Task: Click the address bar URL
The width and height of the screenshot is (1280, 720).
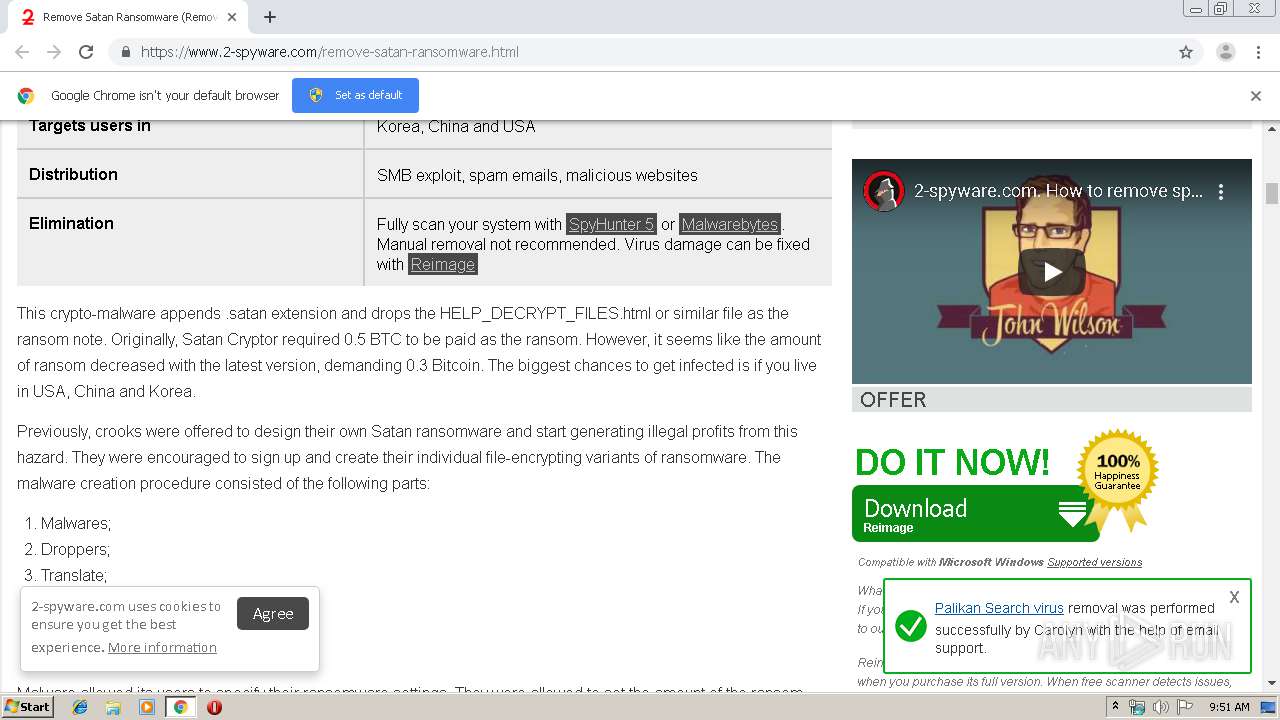Action: 330,52
